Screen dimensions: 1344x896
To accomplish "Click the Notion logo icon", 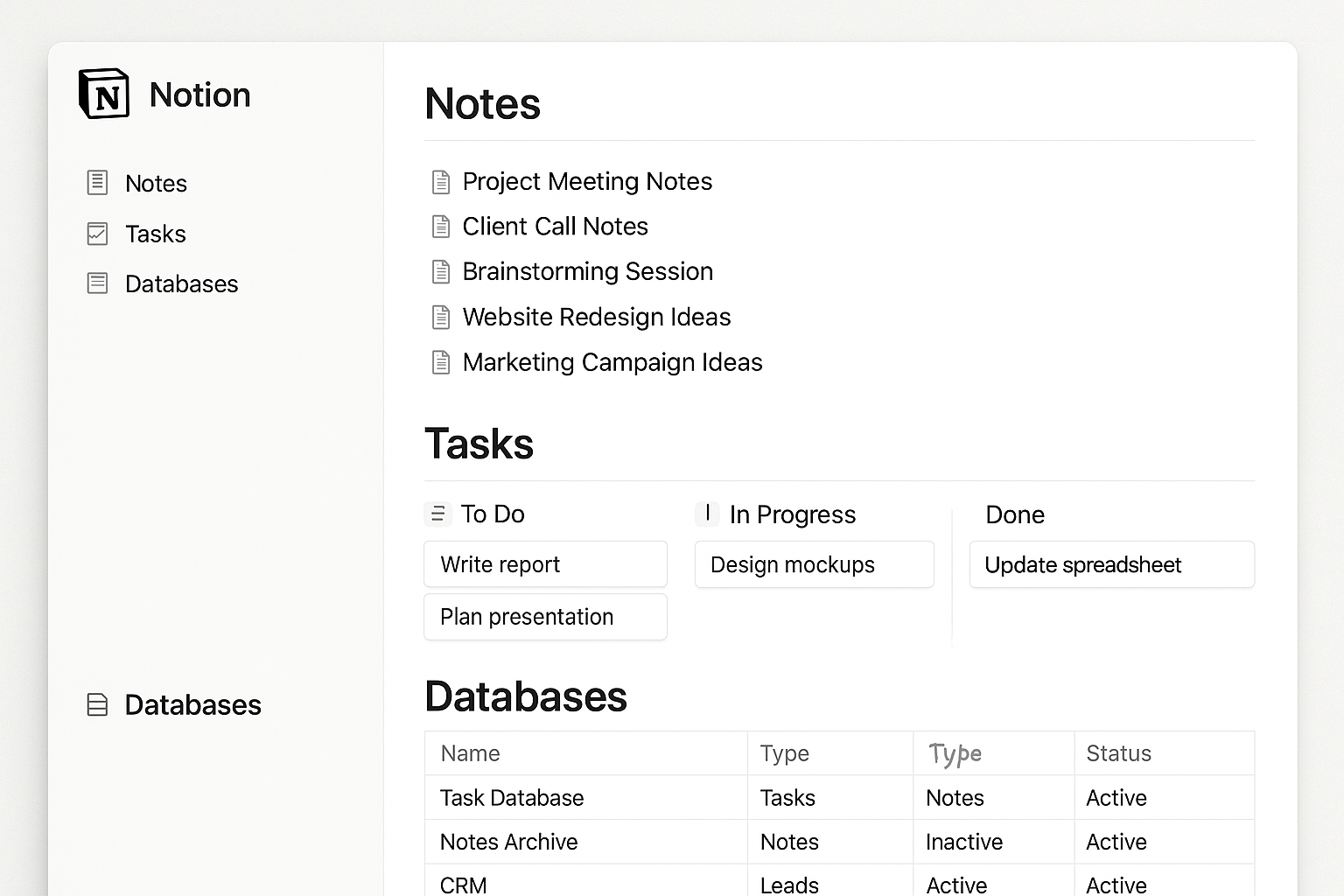I will (x=104, y=94).
